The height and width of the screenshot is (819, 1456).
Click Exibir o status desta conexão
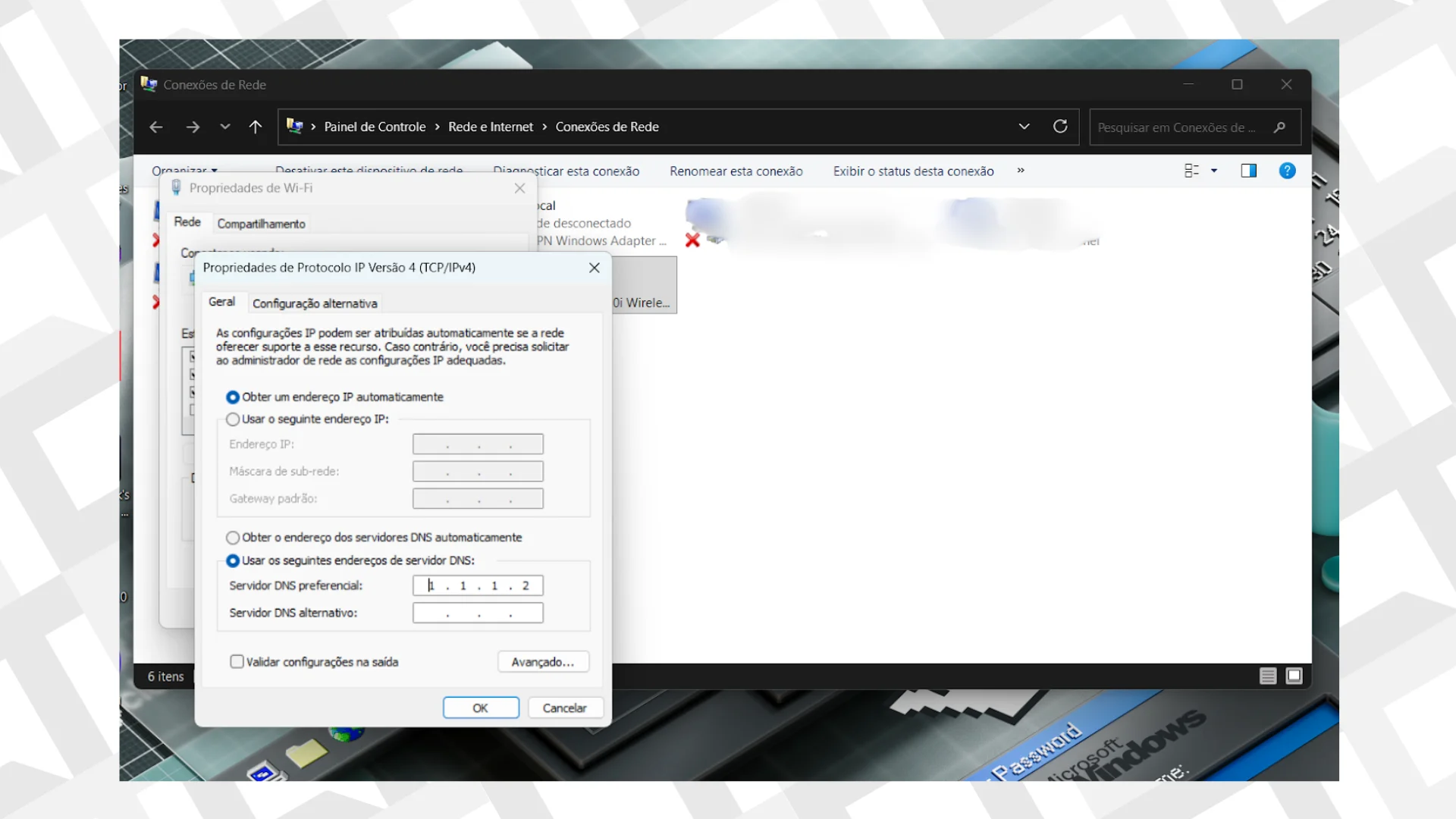[913, 171]
